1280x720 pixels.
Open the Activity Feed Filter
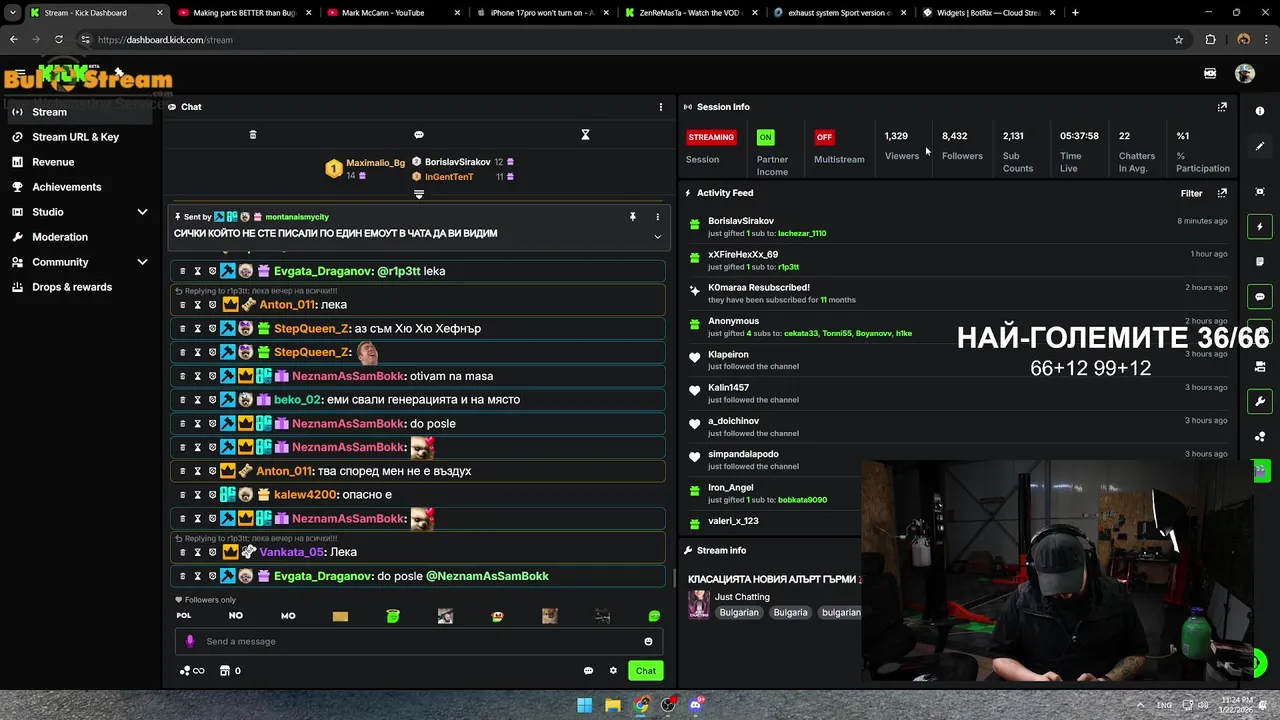1191,193
